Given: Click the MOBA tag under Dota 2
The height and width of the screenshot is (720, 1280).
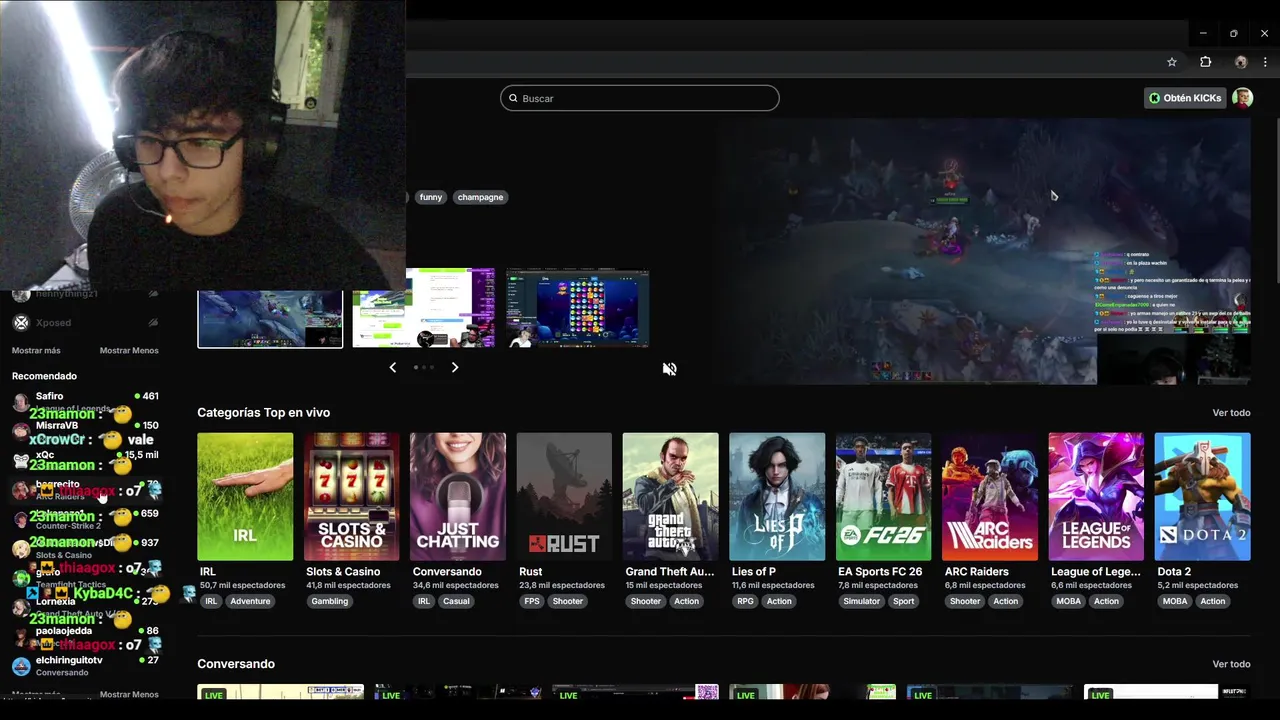Looking at the screenshot, I should (1175, 601).
